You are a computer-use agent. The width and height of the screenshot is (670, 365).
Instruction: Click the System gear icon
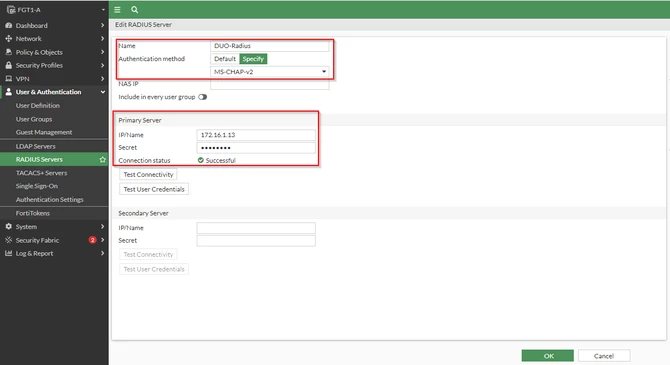click(x=9, y=227)
